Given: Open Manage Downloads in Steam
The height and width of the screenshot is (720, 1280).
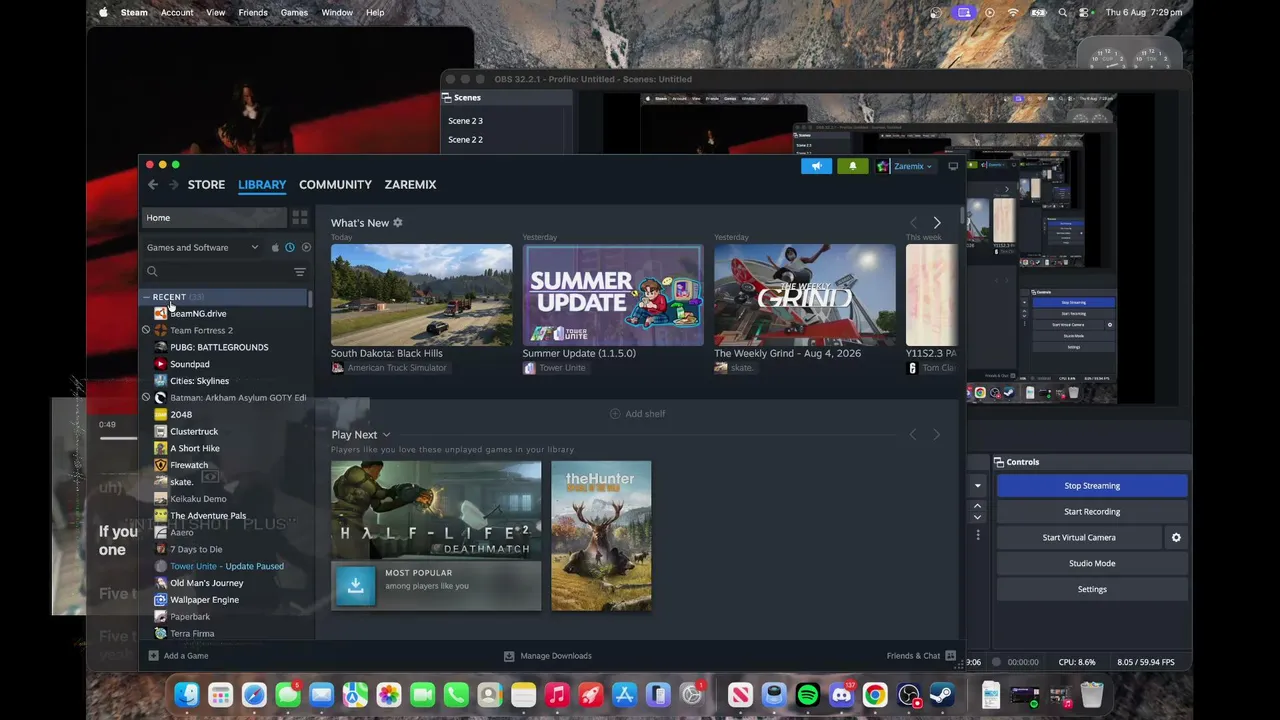Looking at the screenshot, I should tap(548, 656).
